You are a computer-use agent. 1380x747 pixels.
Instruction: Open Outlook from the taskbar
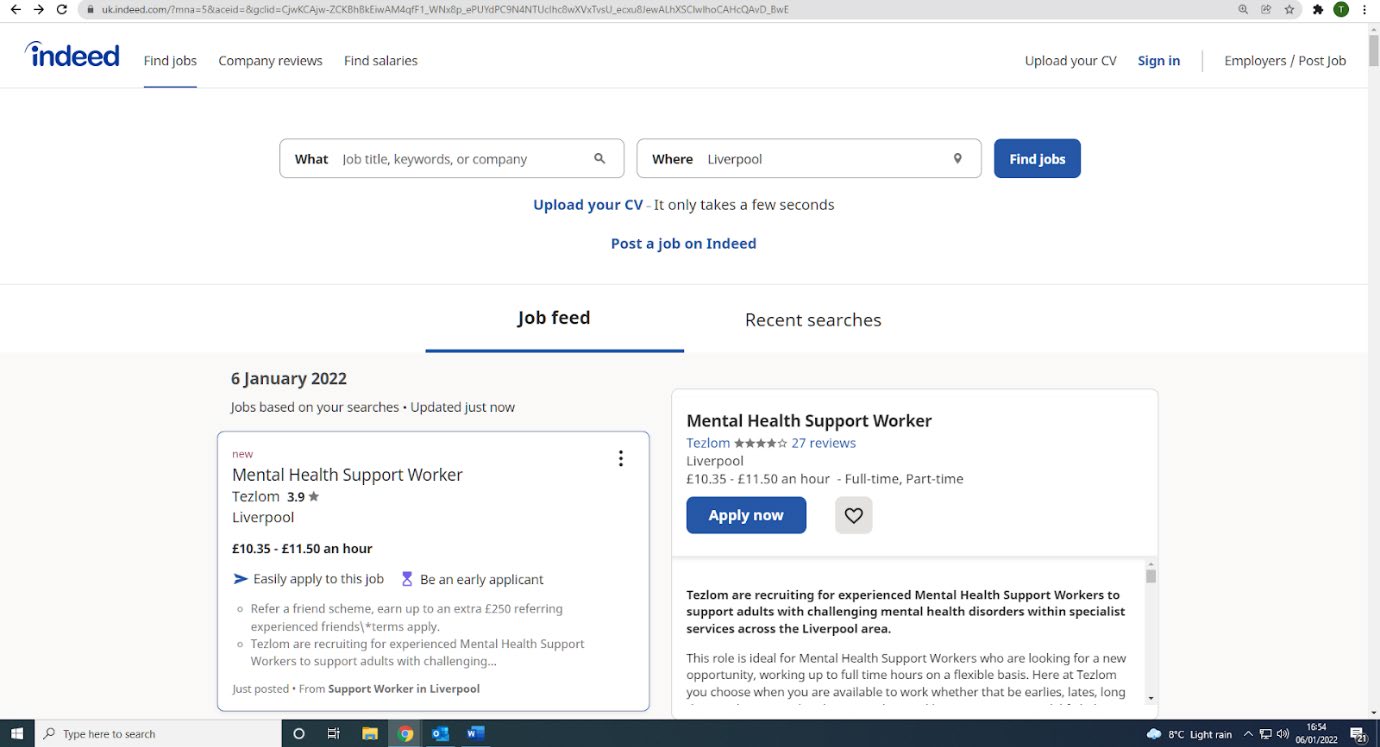click(x=440, y=733)
